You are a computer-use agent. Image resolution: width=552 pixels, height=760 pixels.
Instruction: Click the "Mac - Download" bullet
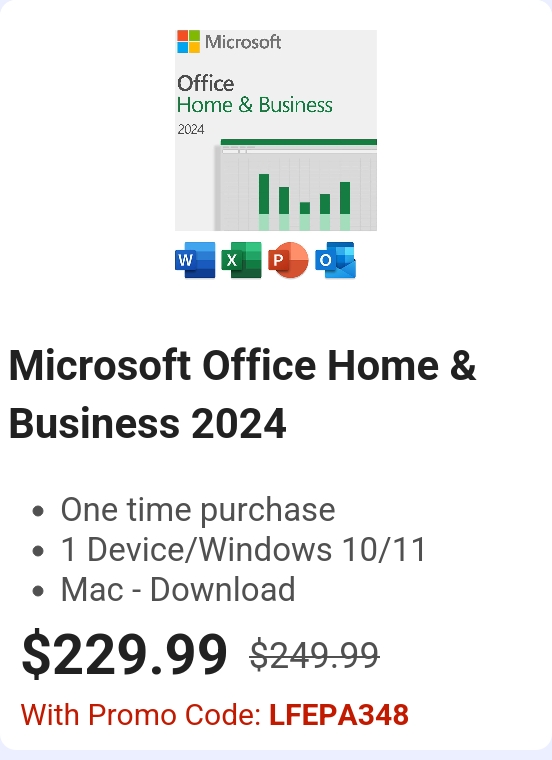click(178, 589)
